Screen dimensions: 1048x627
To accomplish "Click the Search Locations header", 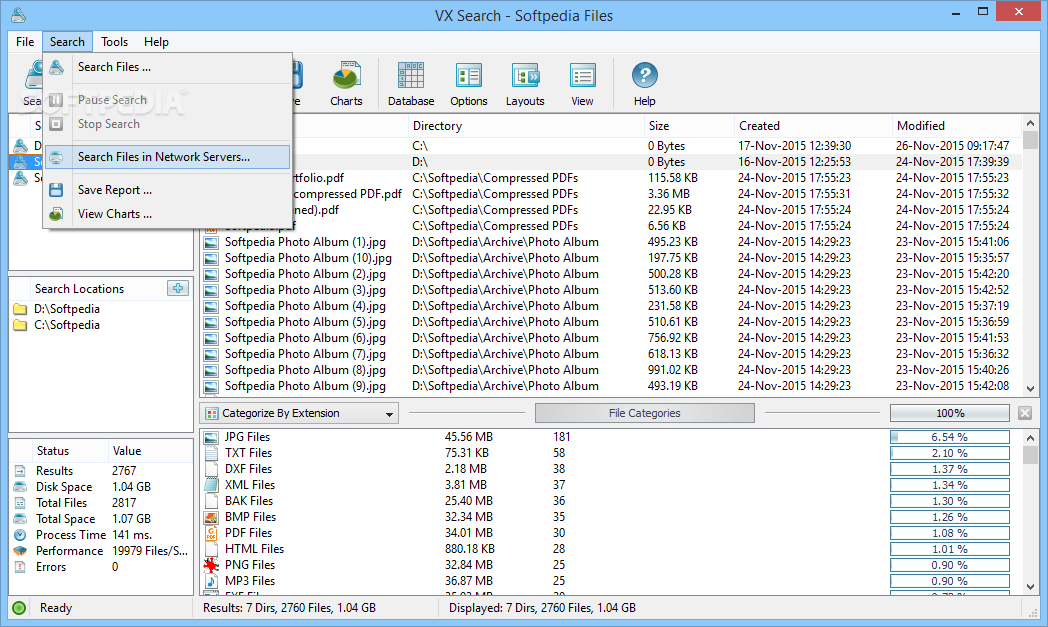I will point(80,289).
